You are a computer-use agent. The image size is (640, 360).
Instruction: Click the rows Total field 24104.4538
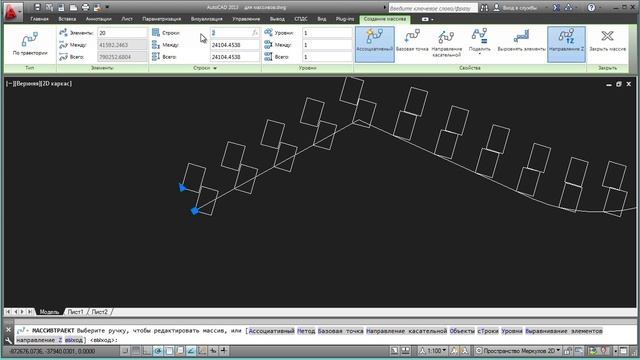[234, 57]
